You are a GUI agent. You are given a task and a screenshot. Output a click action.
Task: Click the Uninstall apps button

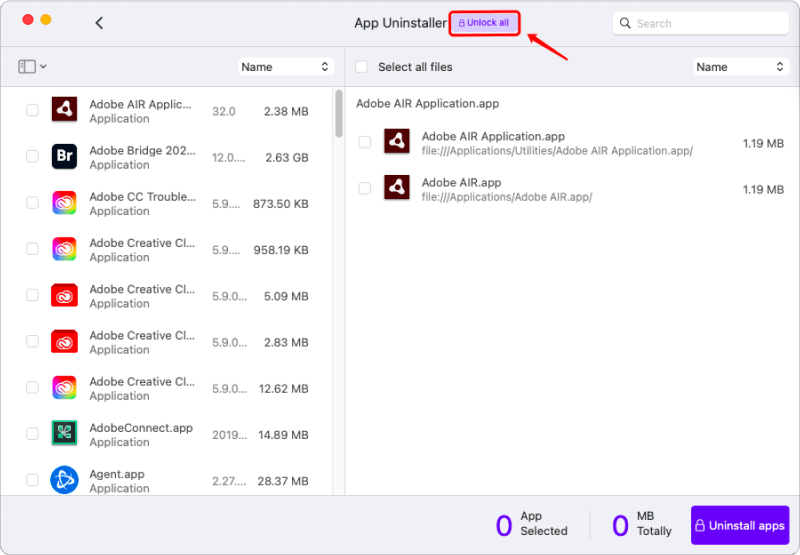tap(740, 525)
